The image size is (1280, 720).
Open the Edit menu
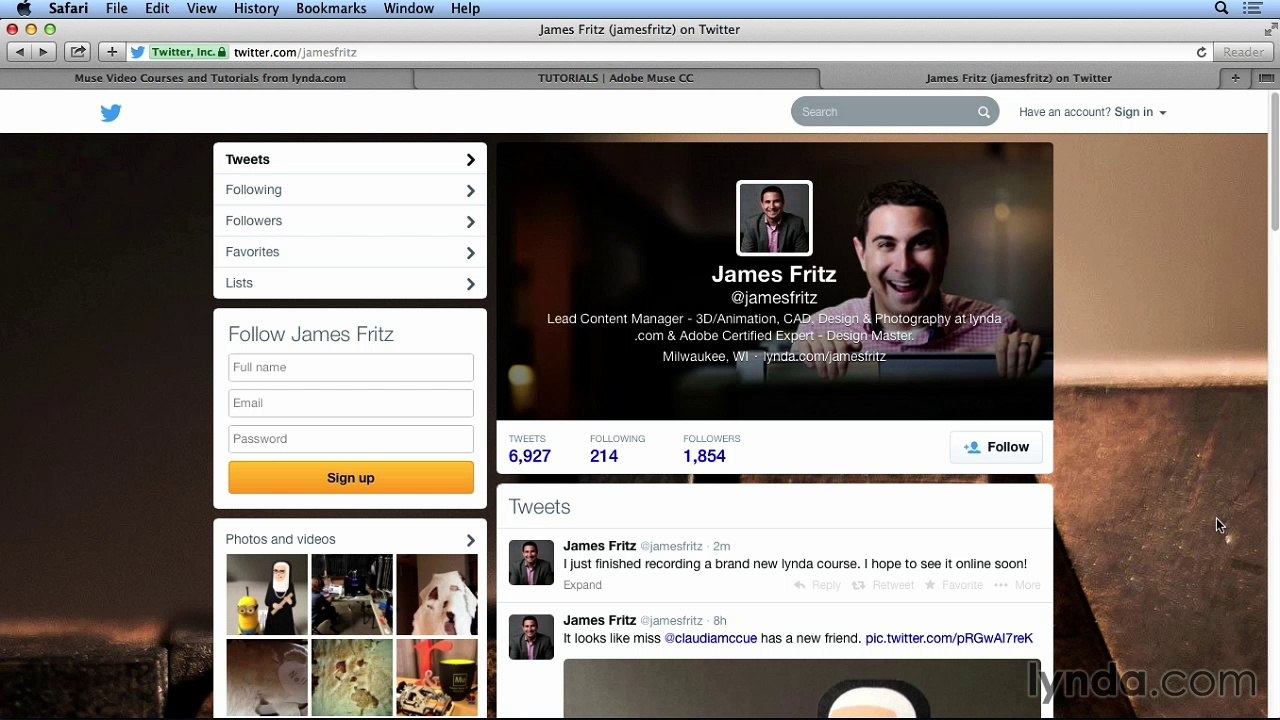[x=157, y=9]
